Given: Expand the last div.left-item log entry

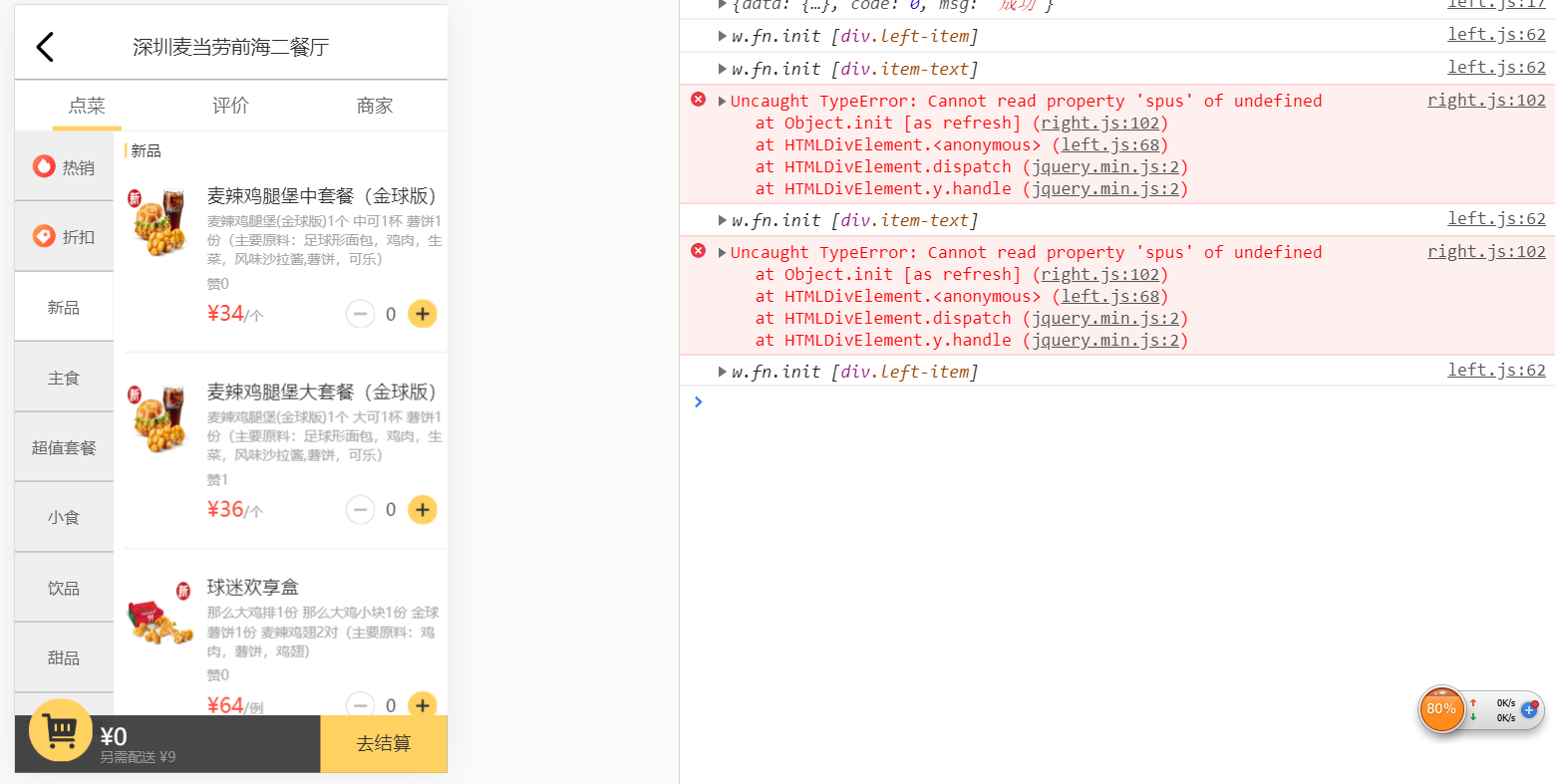Looking at the screenshot, I should [723, 372].
